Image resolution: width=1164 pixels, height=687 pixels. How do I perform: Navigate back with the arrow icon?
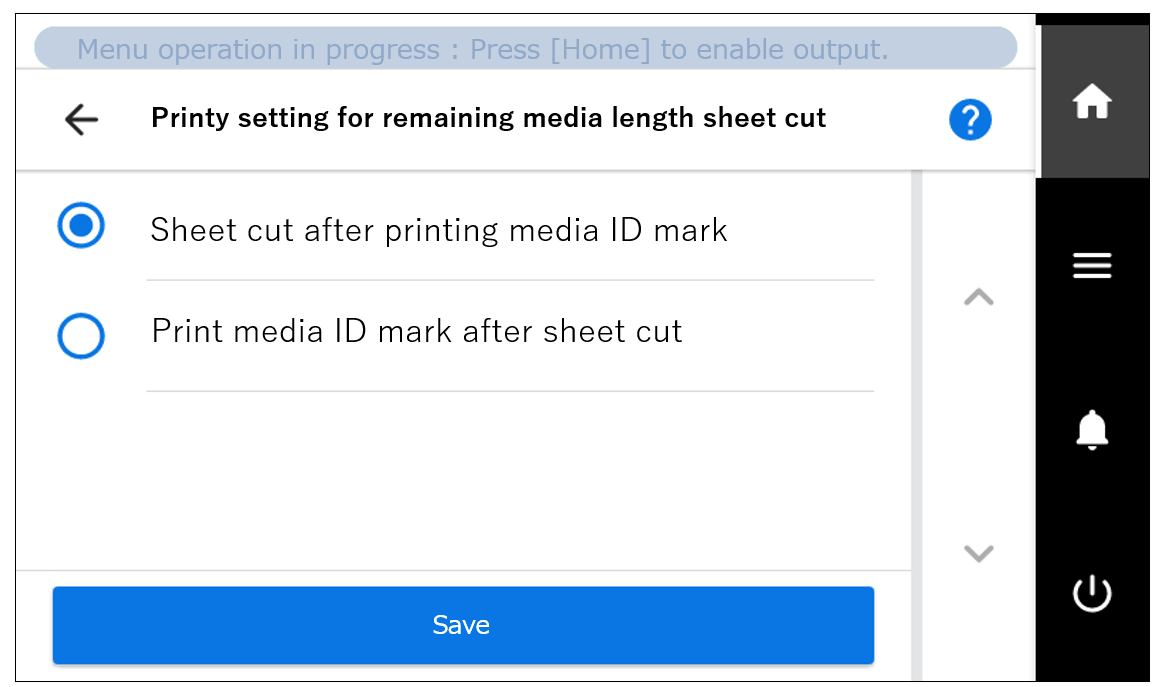coord(80,119)
